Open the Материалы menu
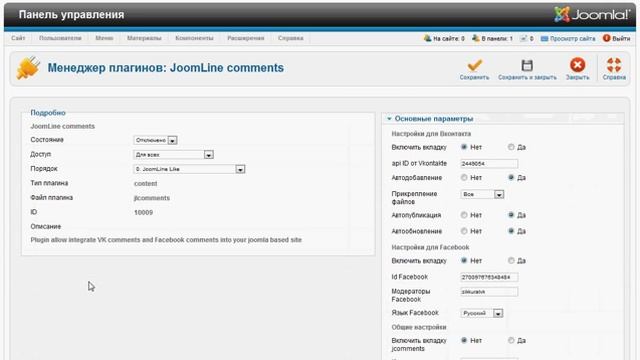 tap(144, 38)
